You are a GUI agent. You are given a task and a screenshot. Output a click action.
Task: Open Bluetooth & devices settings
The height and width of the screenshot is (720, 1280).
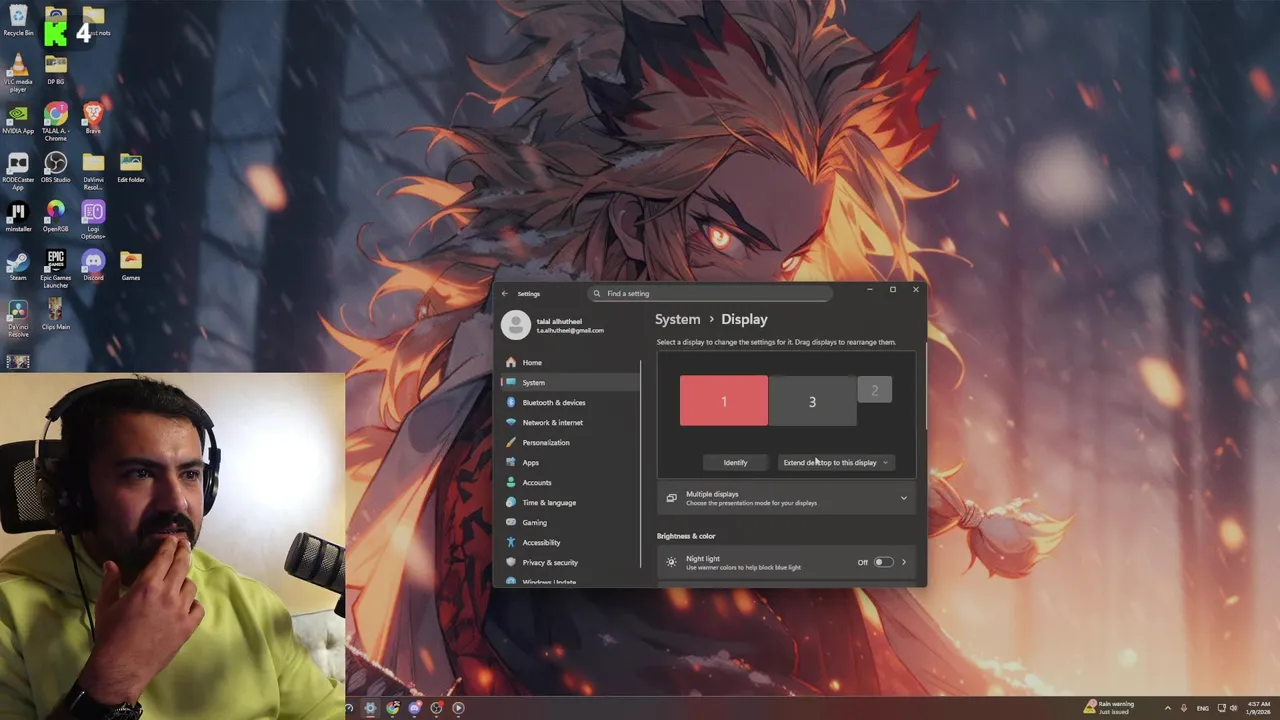click(x=571, y=402)
